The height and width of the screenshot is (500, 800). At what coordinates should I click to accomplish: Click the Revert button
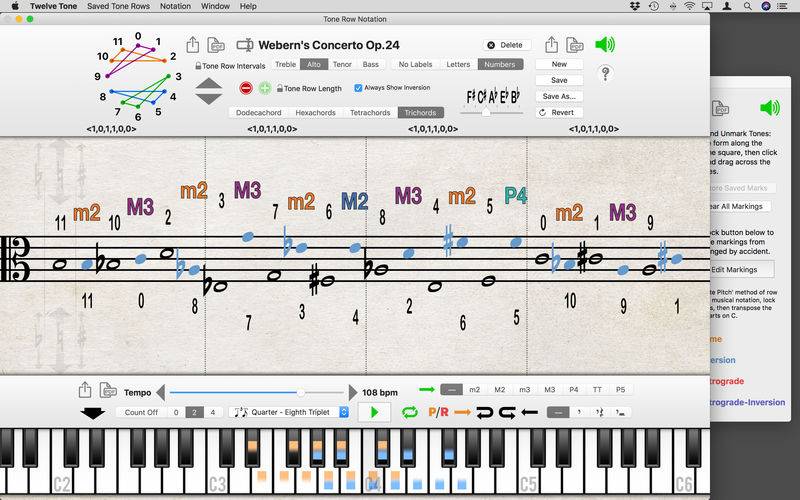[x=559, y=112]
